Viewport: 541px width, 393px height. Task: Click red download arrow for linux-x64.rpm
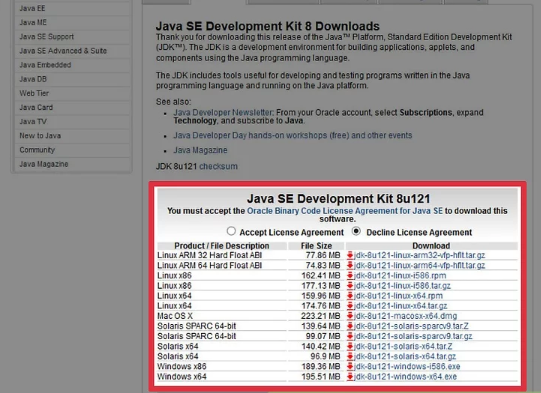click(350, 296)
